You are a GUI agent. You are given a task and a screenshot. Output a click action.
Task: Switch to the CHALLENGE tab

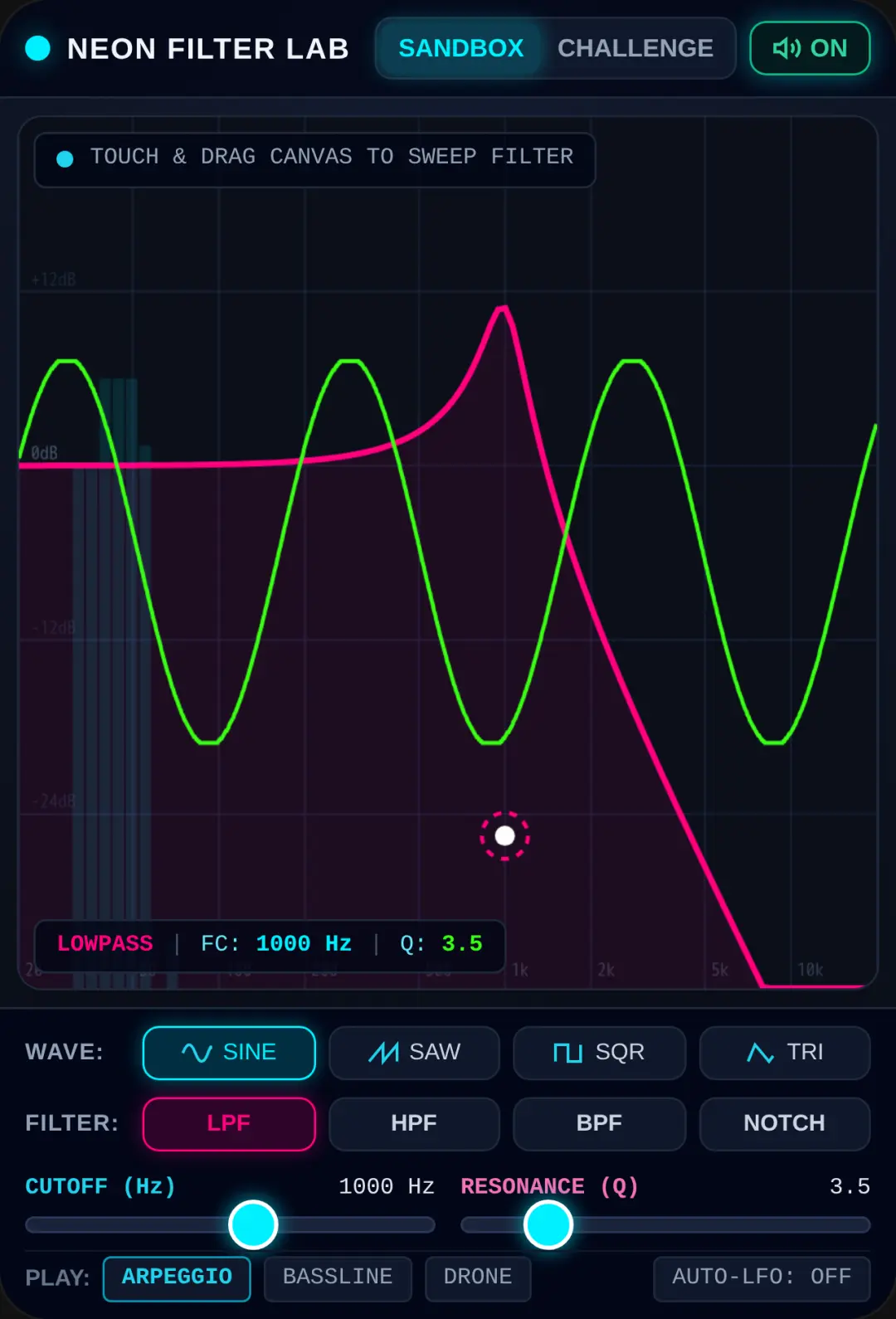(x=635, y=48)
